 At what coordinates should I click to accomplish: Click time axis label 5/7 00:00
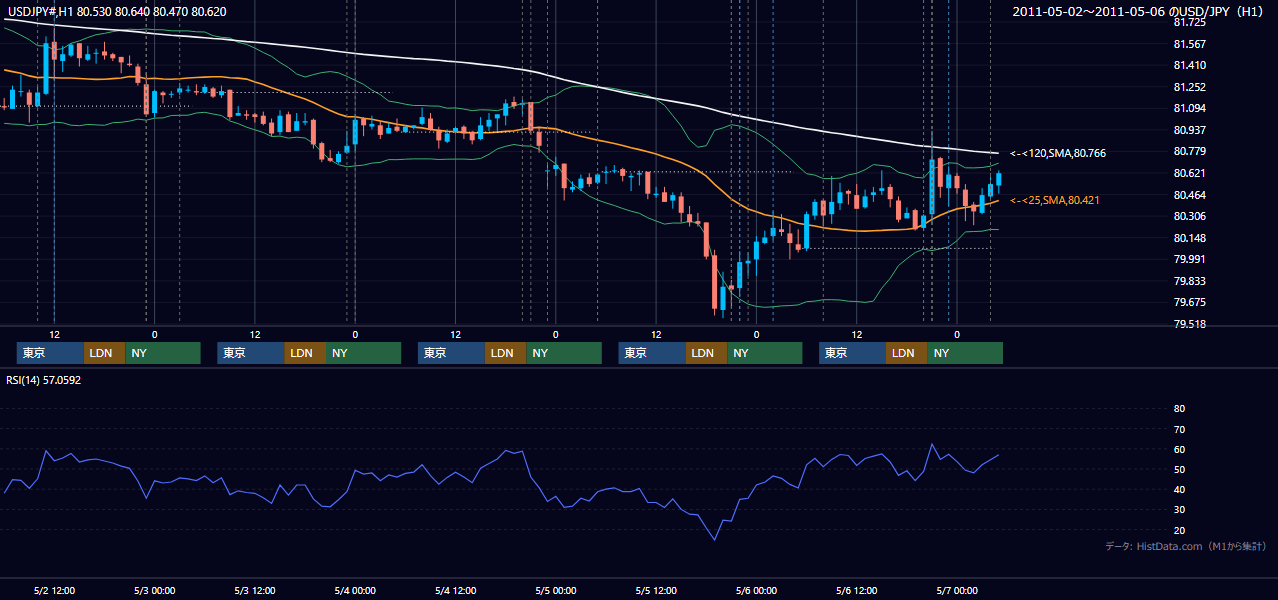coord(957,590)
